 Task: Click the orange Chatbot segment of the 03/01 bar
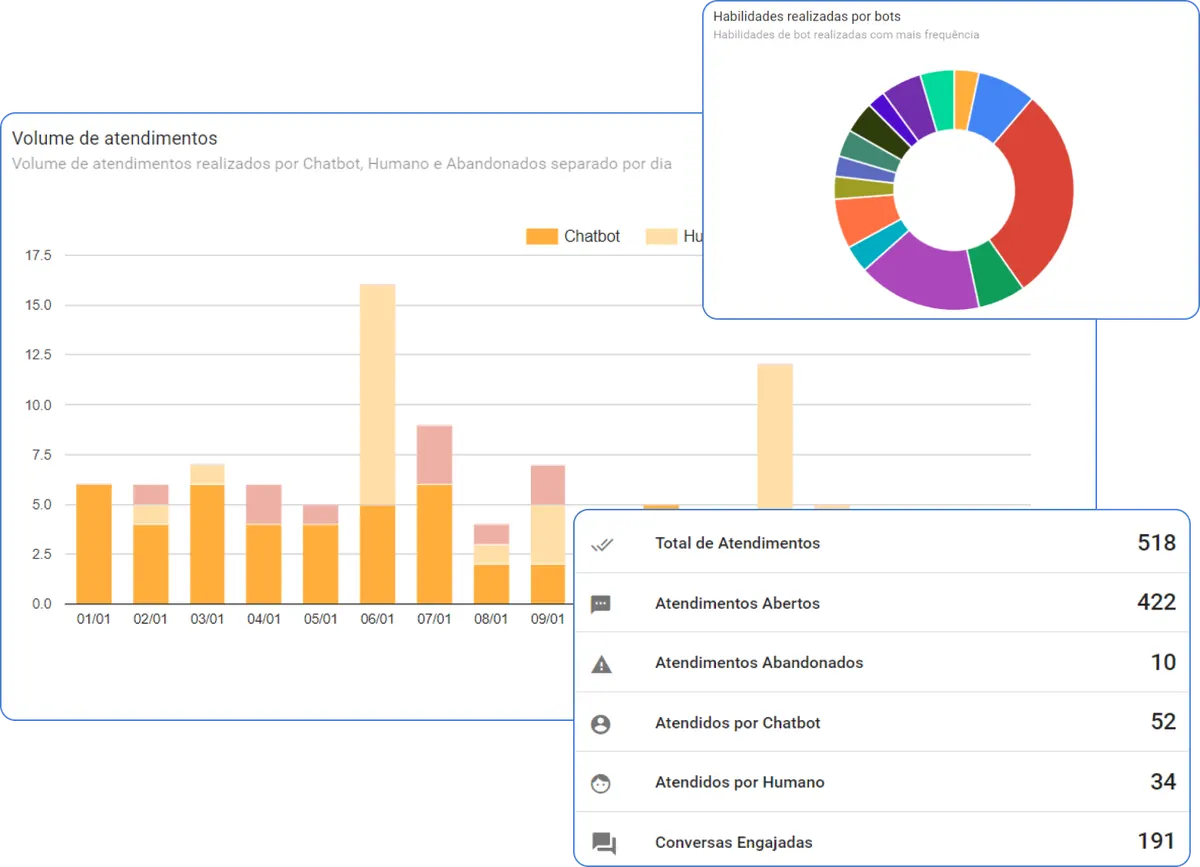point(207,544)
